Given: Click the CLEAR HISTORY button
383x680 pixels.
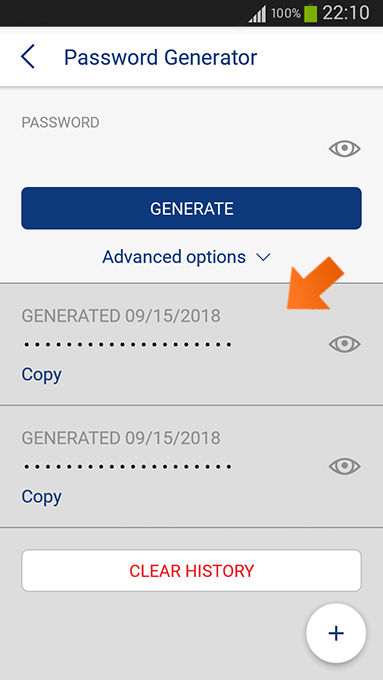Looking at the screenshot, I should pyautogui.click(x=191, y=570).
